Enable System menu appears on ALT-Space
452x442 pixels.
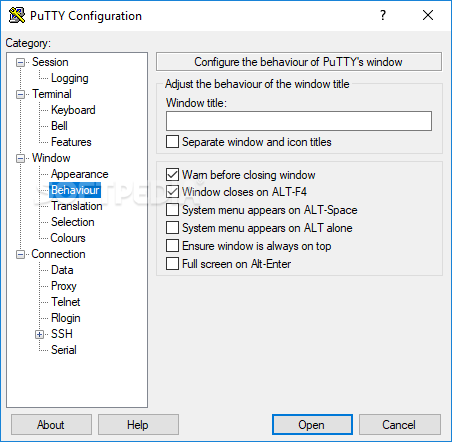[x=172, y=210]
